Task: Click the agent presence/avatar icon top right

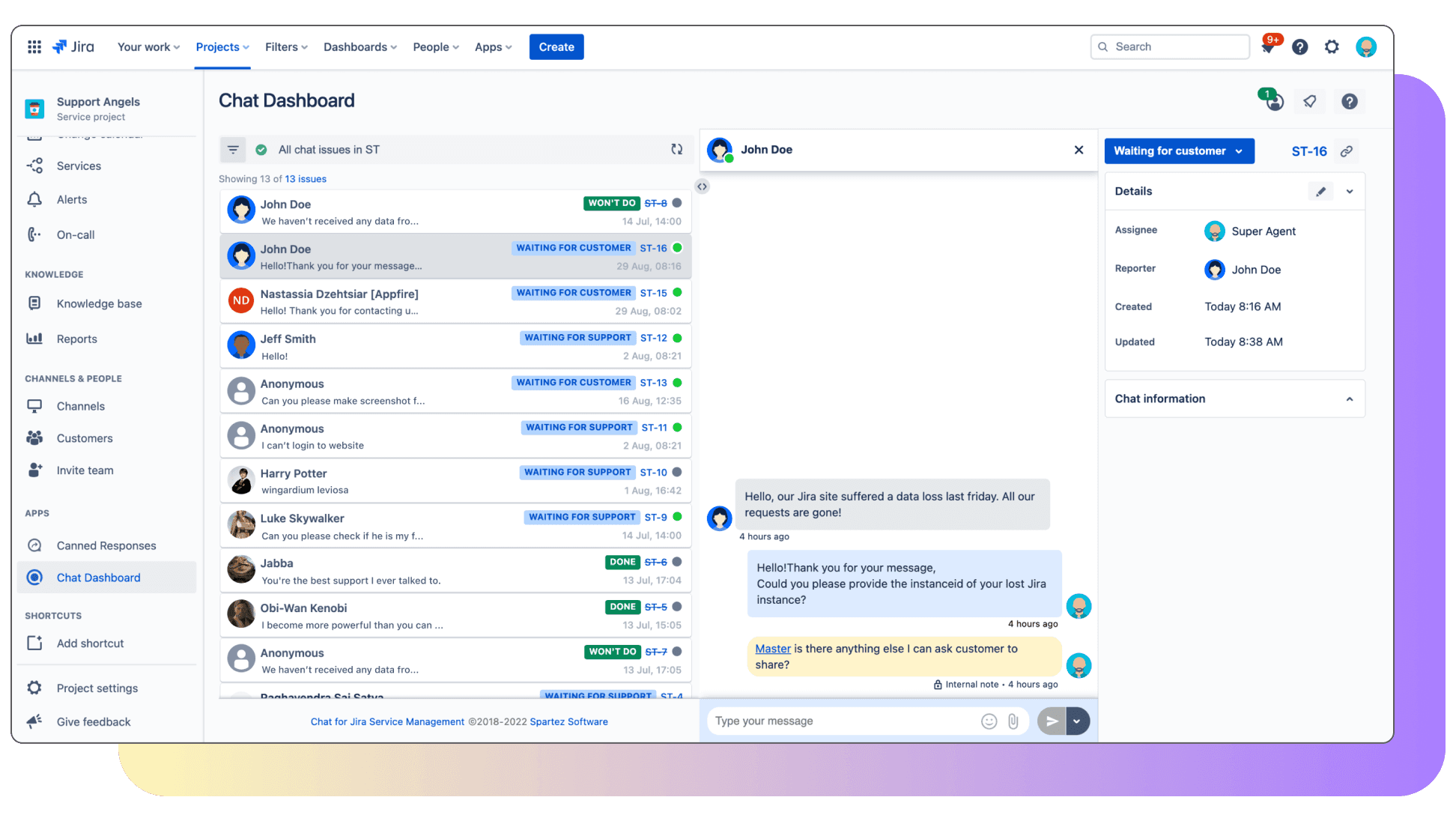Action: click(x=1272, y=100)
